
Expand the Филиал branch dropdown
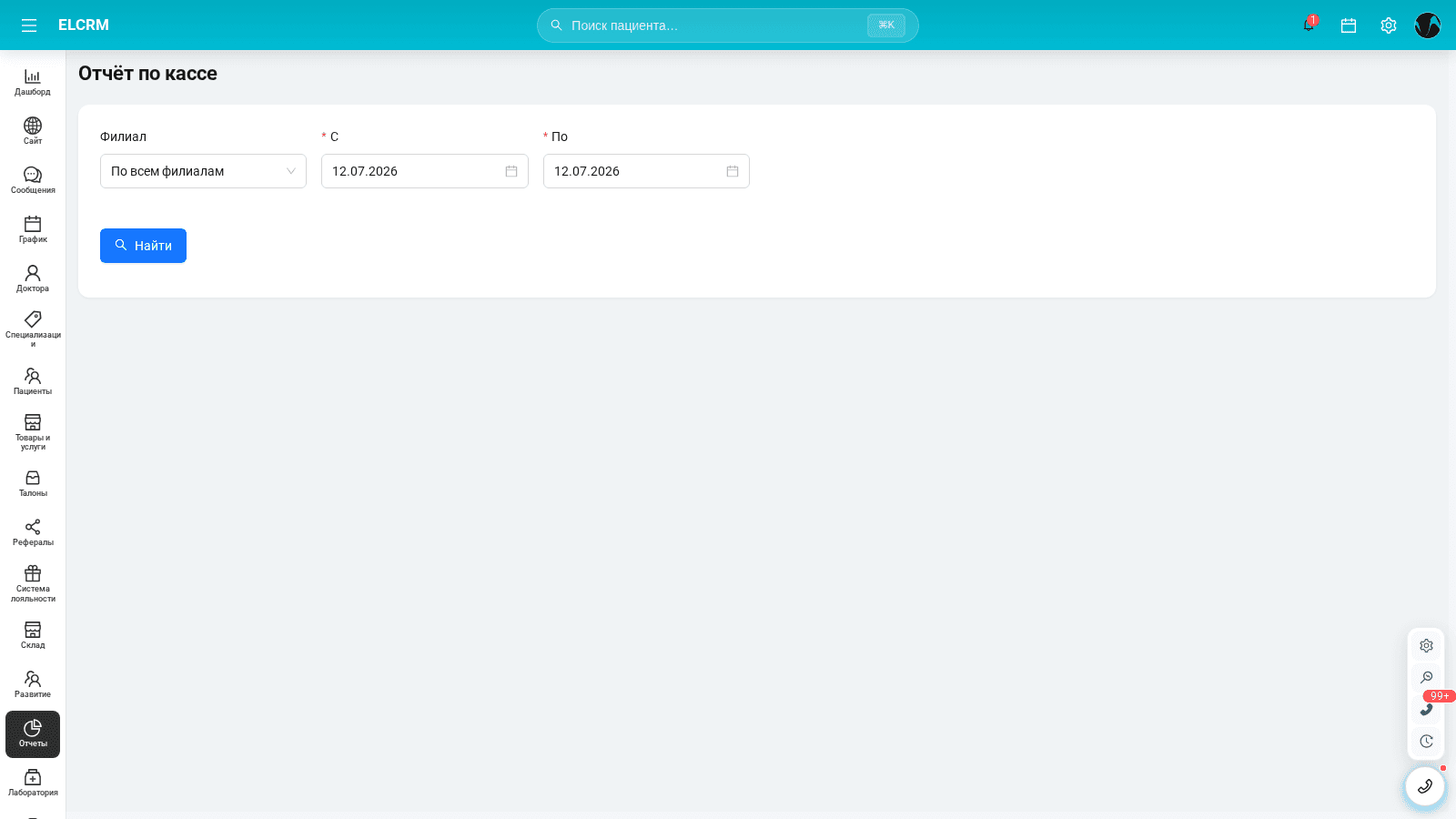point(203,171)
